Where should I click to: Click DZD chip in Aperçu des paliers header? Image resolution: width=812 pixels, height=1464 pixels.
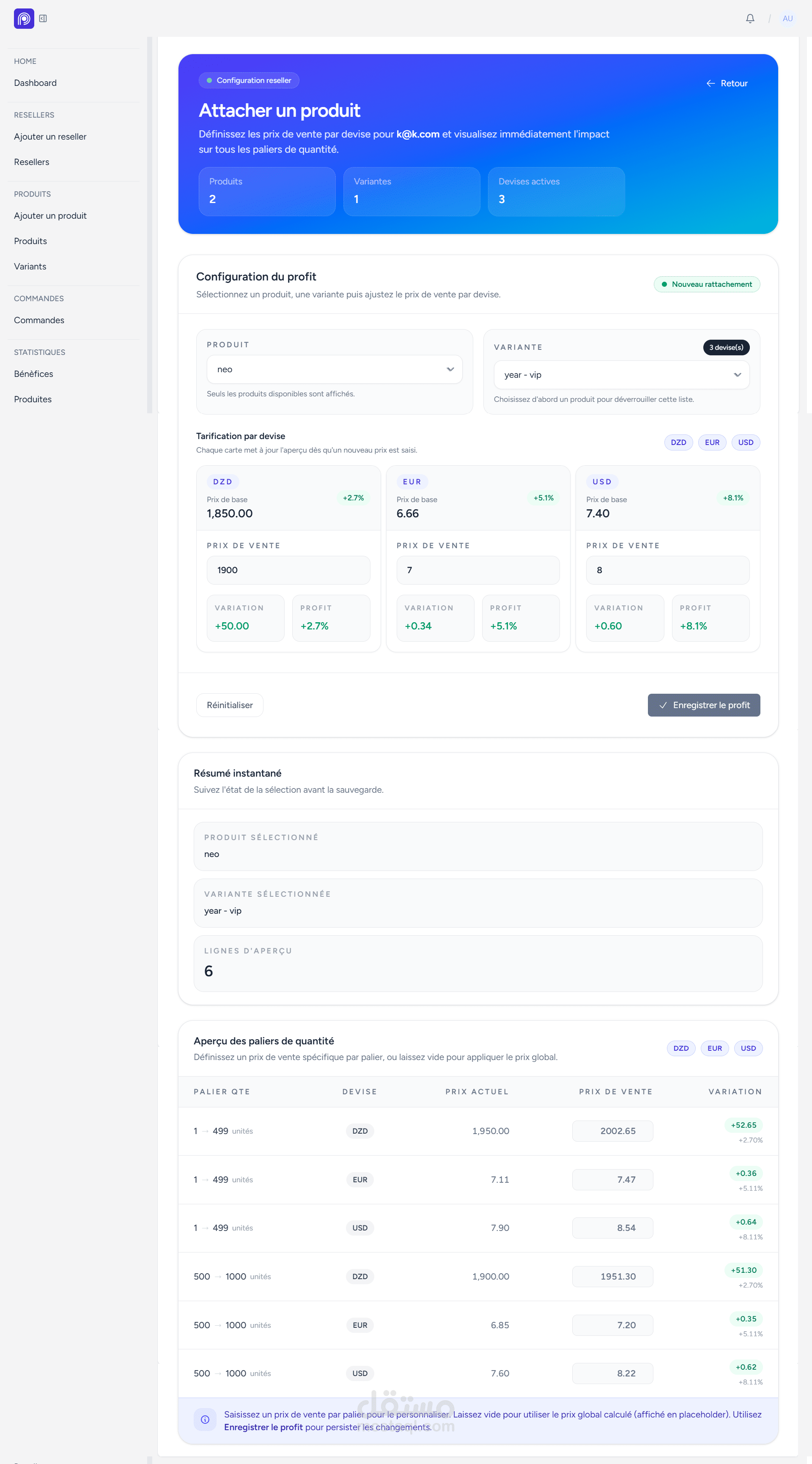point(681,1049)
